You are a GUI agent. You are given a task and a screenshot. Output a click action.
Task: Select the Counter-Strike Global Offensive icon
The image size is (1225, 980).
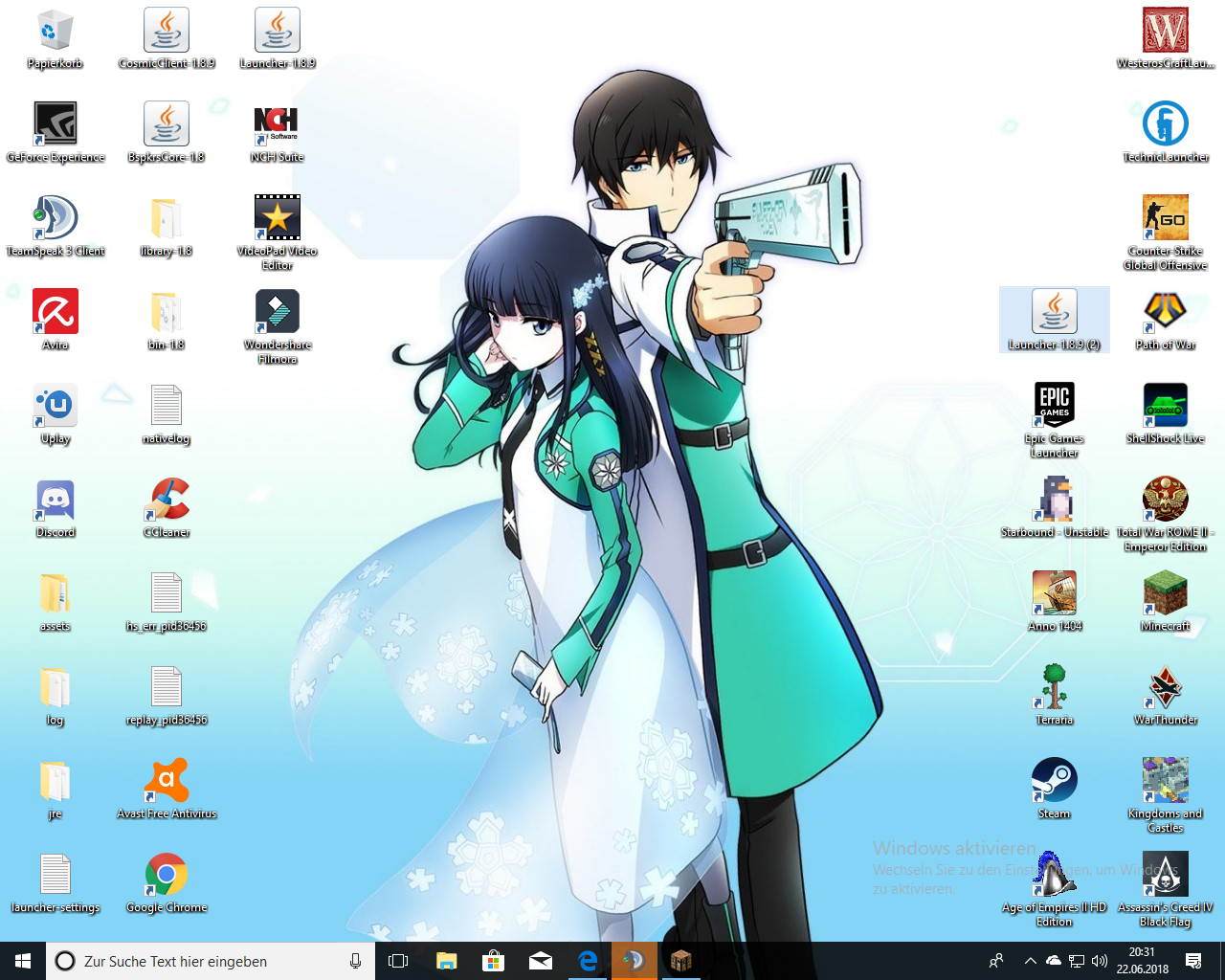[1165, 218]
